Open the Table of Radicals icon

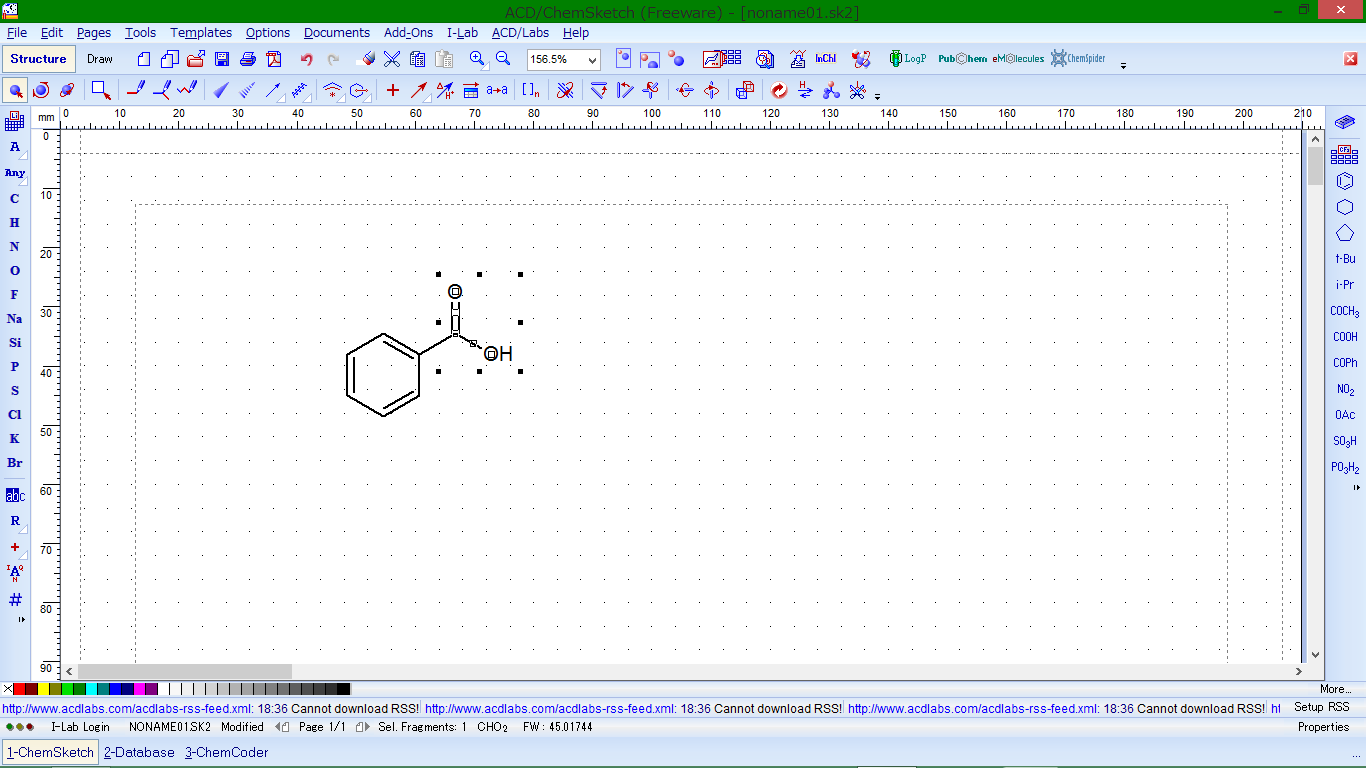click(1345, 155)
